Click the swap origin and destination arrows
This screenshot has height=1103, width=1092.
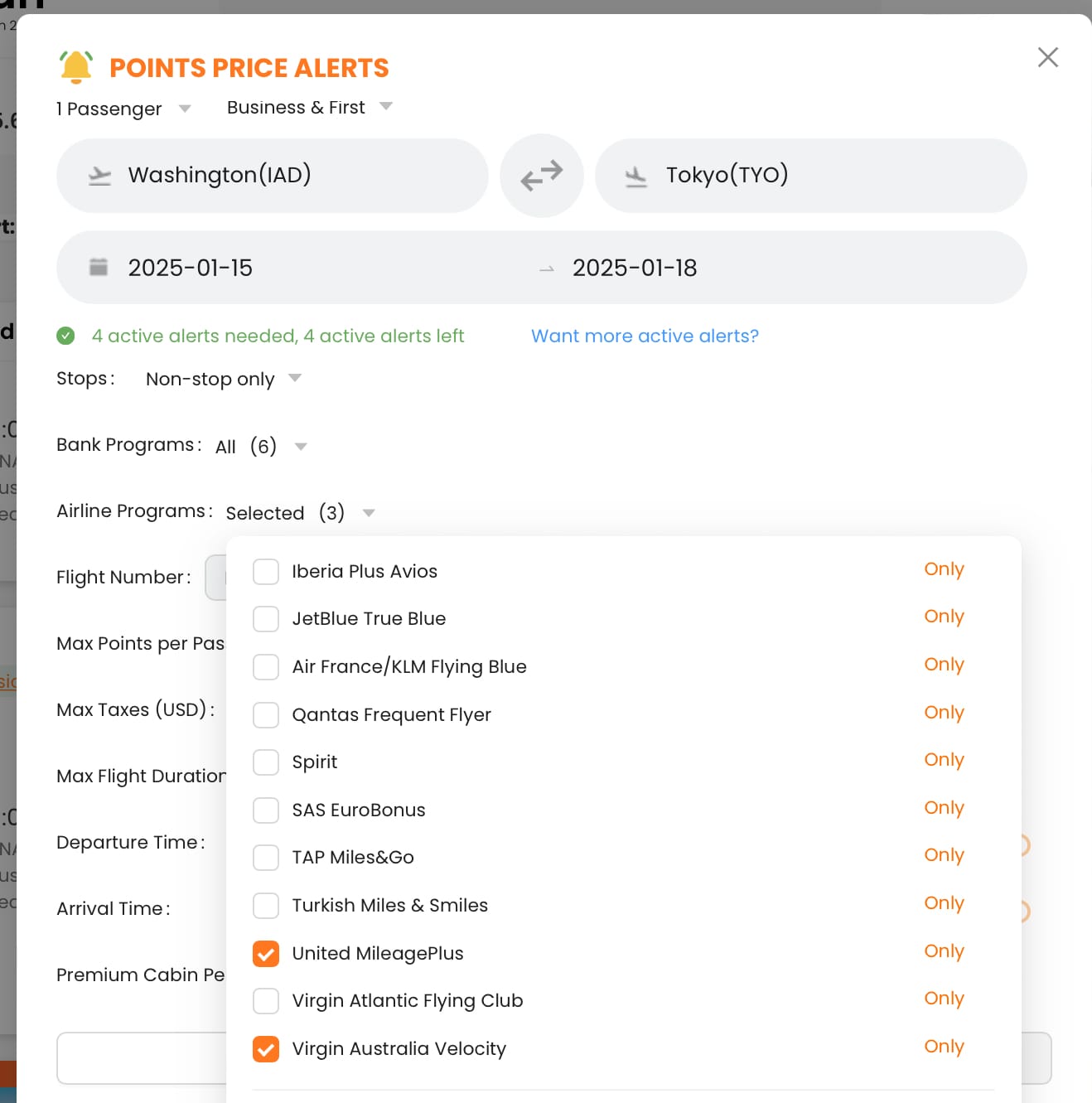point(541,176)
